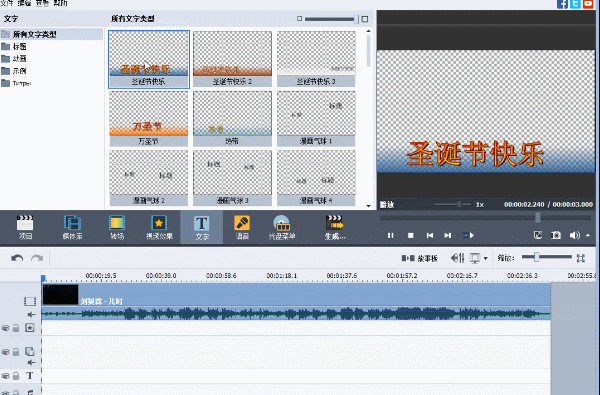Open the 光盘菜单 disc menu tab
This screenshot has height=395, width=600.
(282, 227)
